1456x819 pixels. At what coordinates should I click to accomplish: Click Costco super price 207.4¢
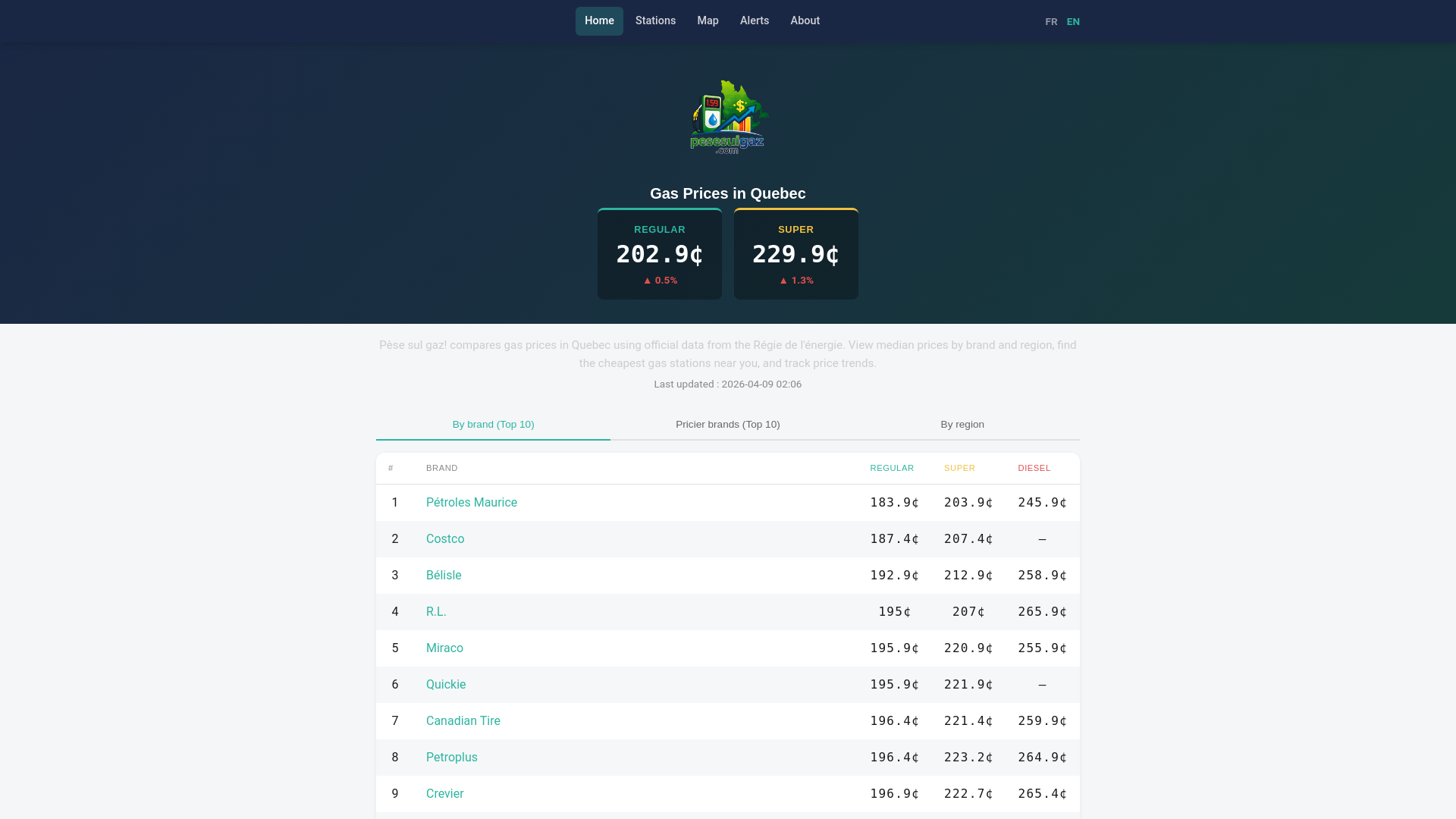tap(968, 539)
